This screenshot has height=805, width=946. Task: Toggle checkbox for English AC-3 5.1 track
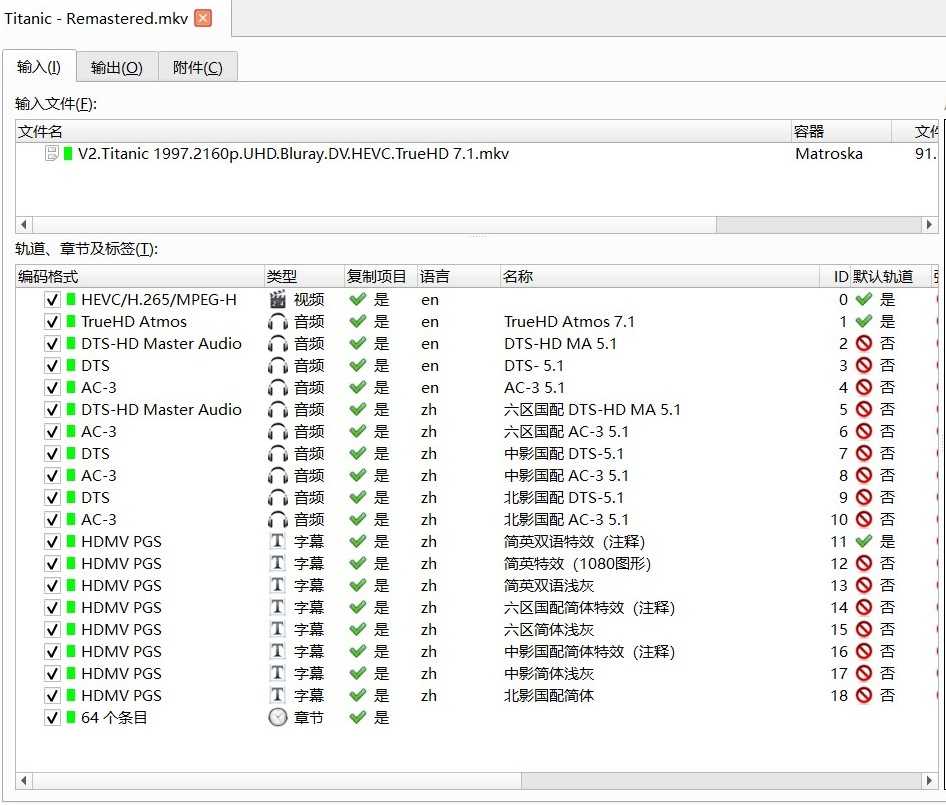[52, 387]
